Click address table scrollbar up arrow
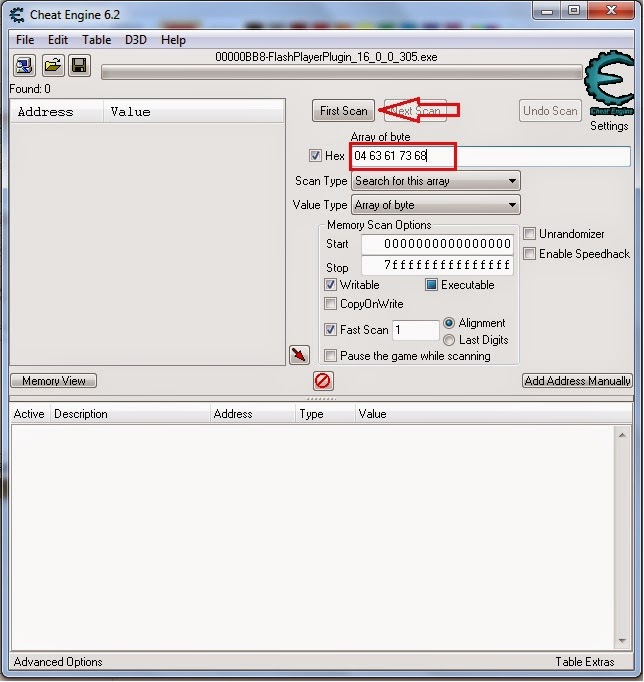This screenshot has width=644, height=682. (622, 435)
